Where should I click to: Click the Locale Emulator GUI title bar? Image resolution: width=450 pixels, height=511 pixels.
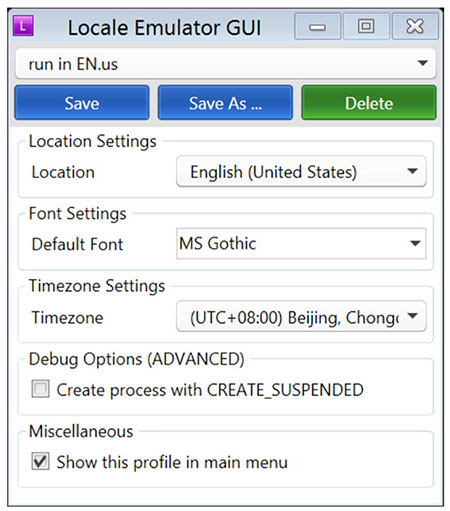pyautogui.click(x=164, y=27)
